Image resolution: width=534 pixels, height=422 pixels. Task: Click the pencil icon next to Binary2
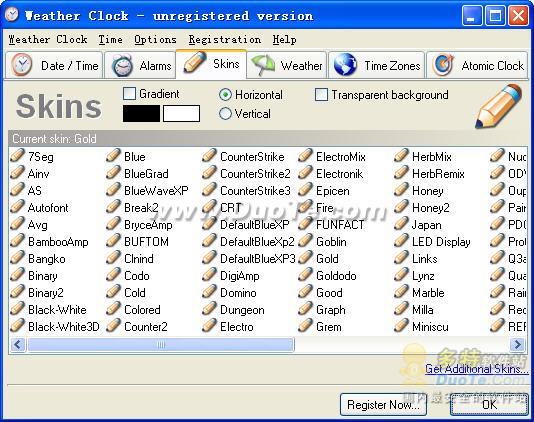tap(17, 292)
